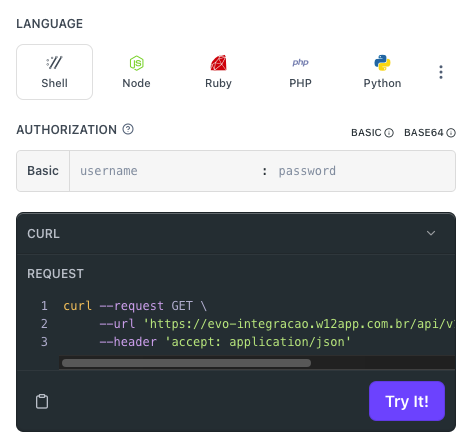Click the BASIC info icon
The image size is (468, 440).
[389, 133]
